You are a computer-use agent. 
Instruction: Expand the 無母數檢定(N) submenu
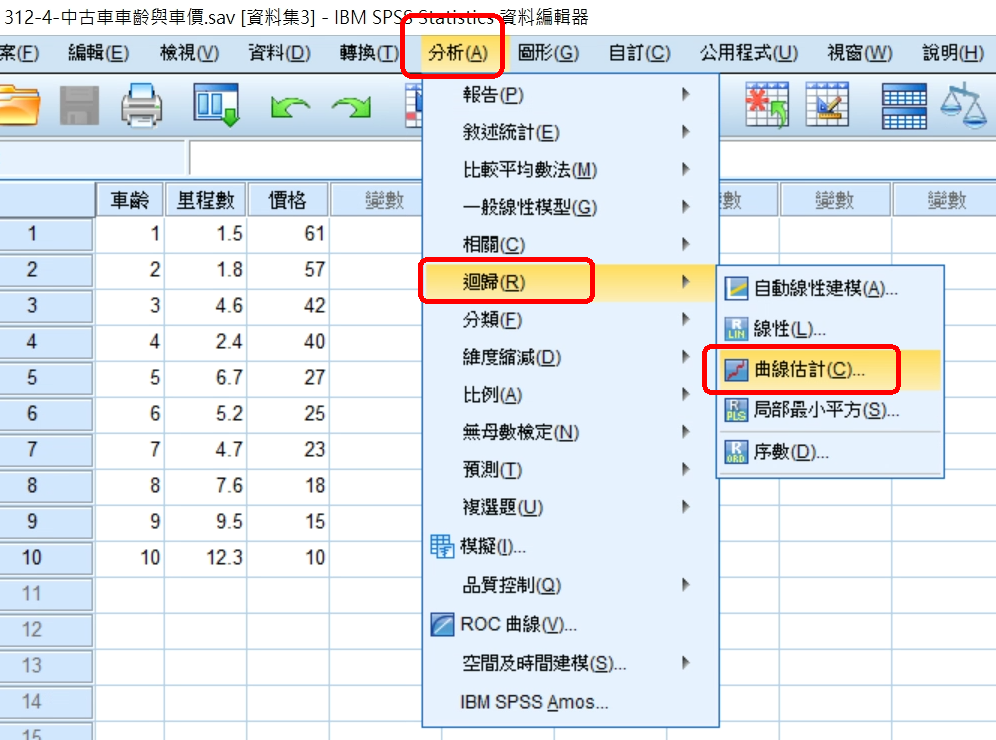[520, 432]
